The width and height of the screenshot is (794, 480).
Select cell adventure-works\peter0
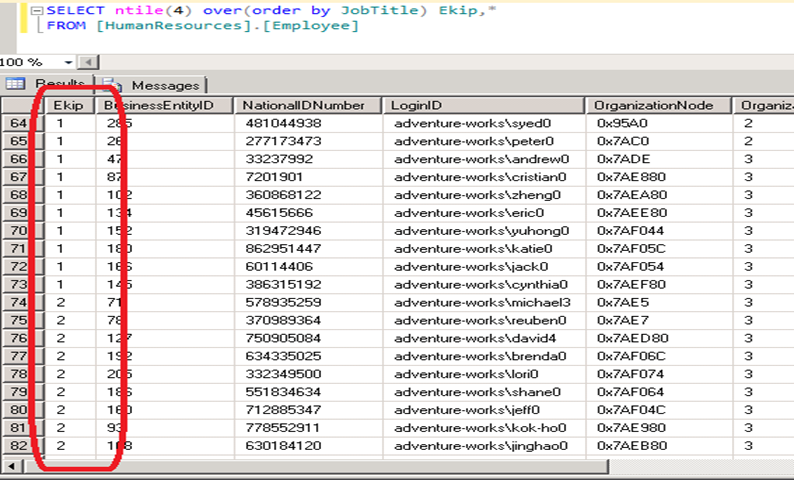click(484, 141)
